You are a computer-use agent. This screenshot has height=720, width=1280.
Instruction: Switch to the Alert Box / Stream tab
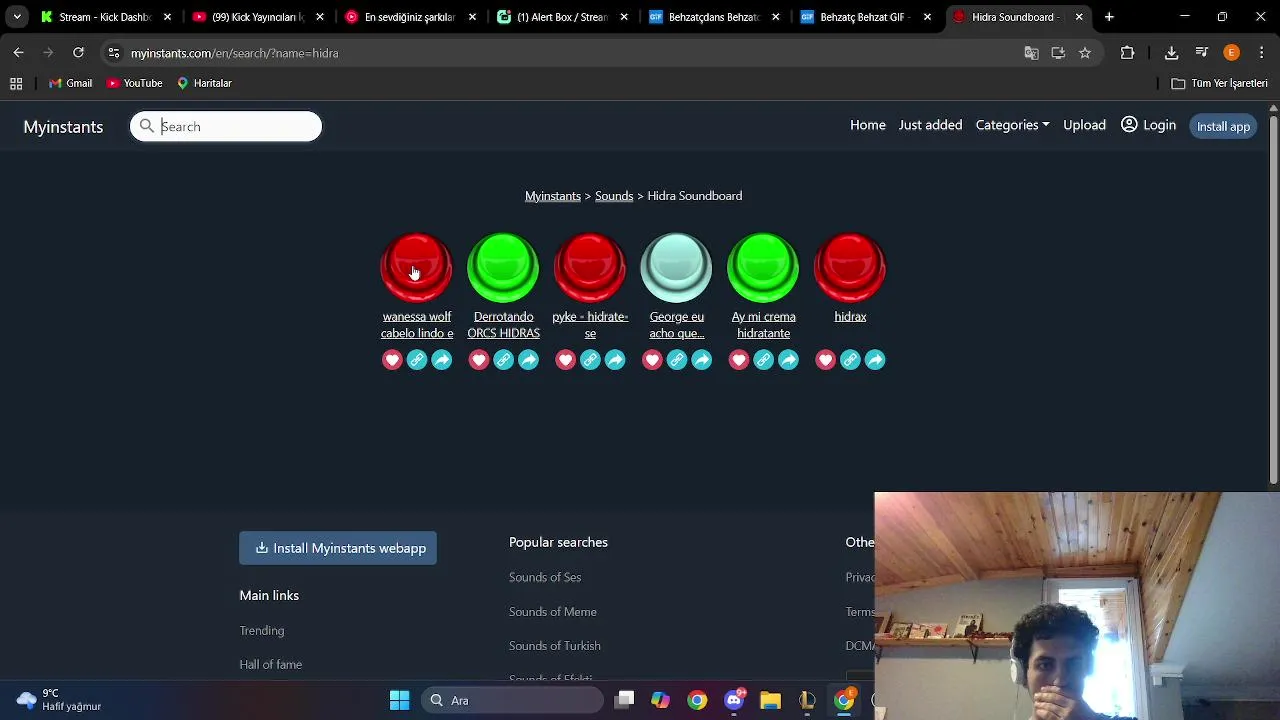pos(561,17)
